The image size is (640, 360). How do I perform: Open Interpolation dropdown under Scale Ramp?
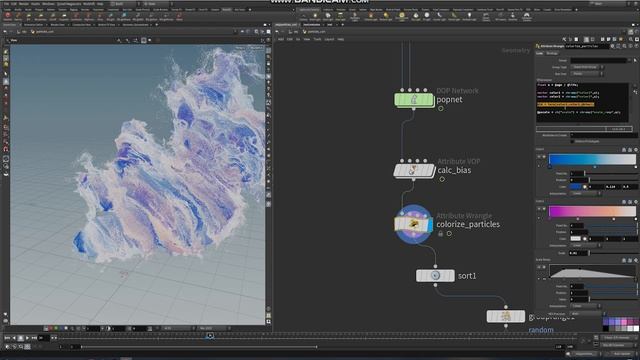[x=587, y=306]
